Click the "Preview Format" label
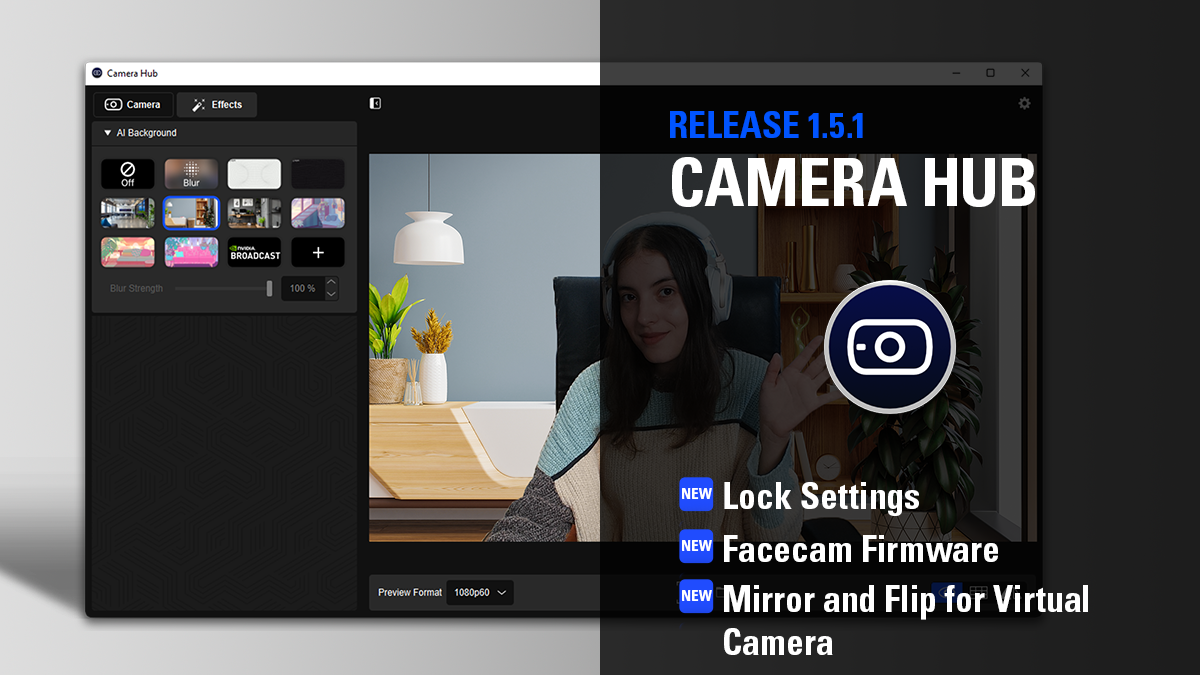Image resolution: width=1200 pixels, height=675 pixels. [x=410, y=593]
